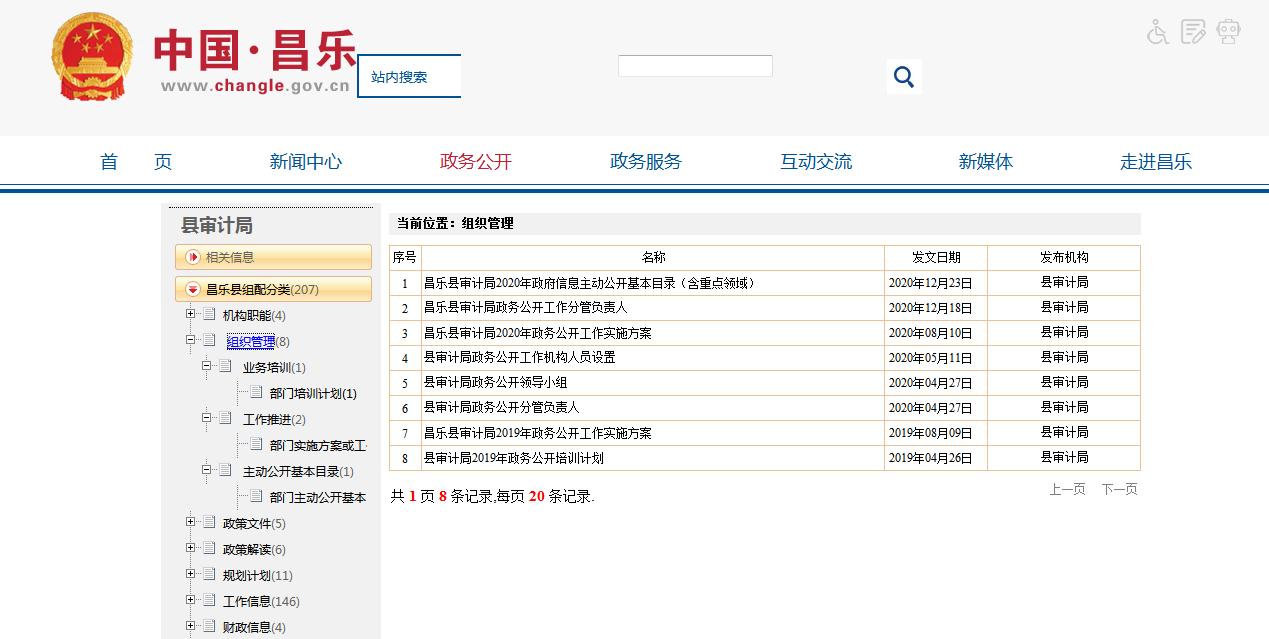The width and height of the screenshot is (1269, 639).
Task: Click the magnifying glass search icon
Action: point(904,77)
